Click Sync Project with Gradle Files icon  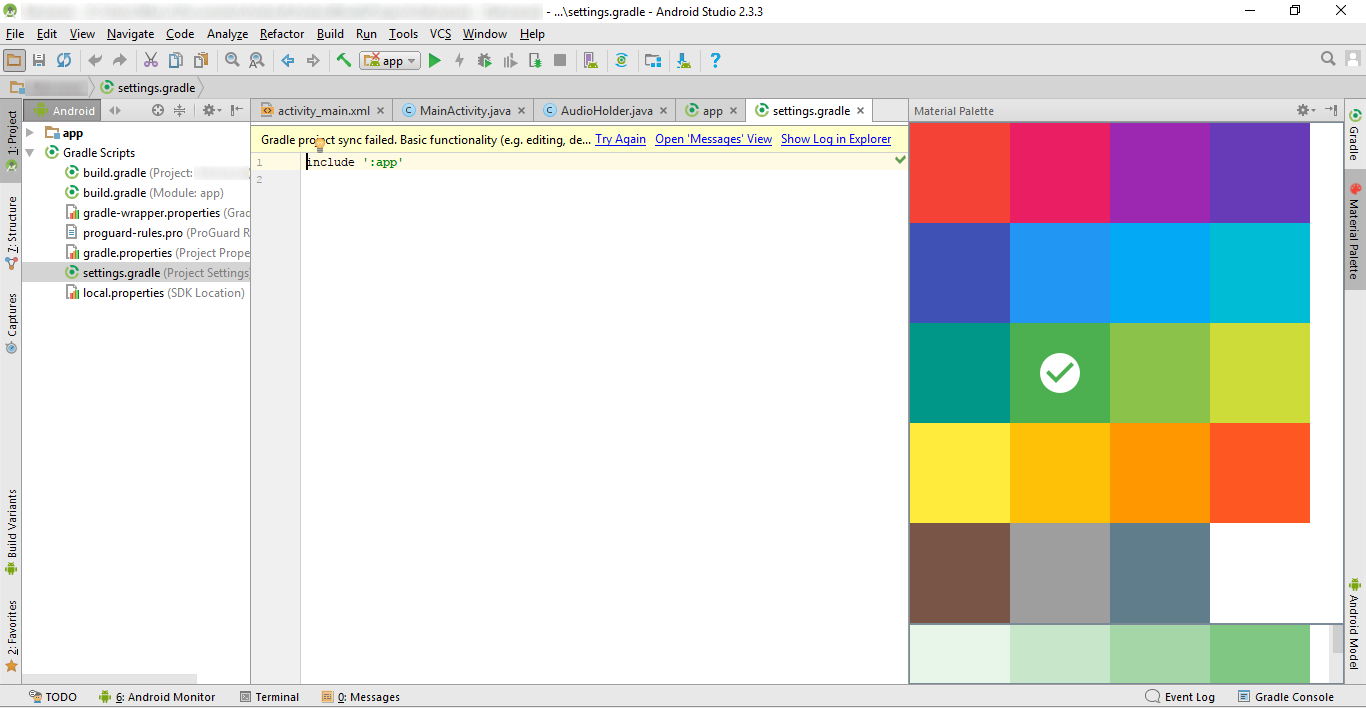pos(621,60)
